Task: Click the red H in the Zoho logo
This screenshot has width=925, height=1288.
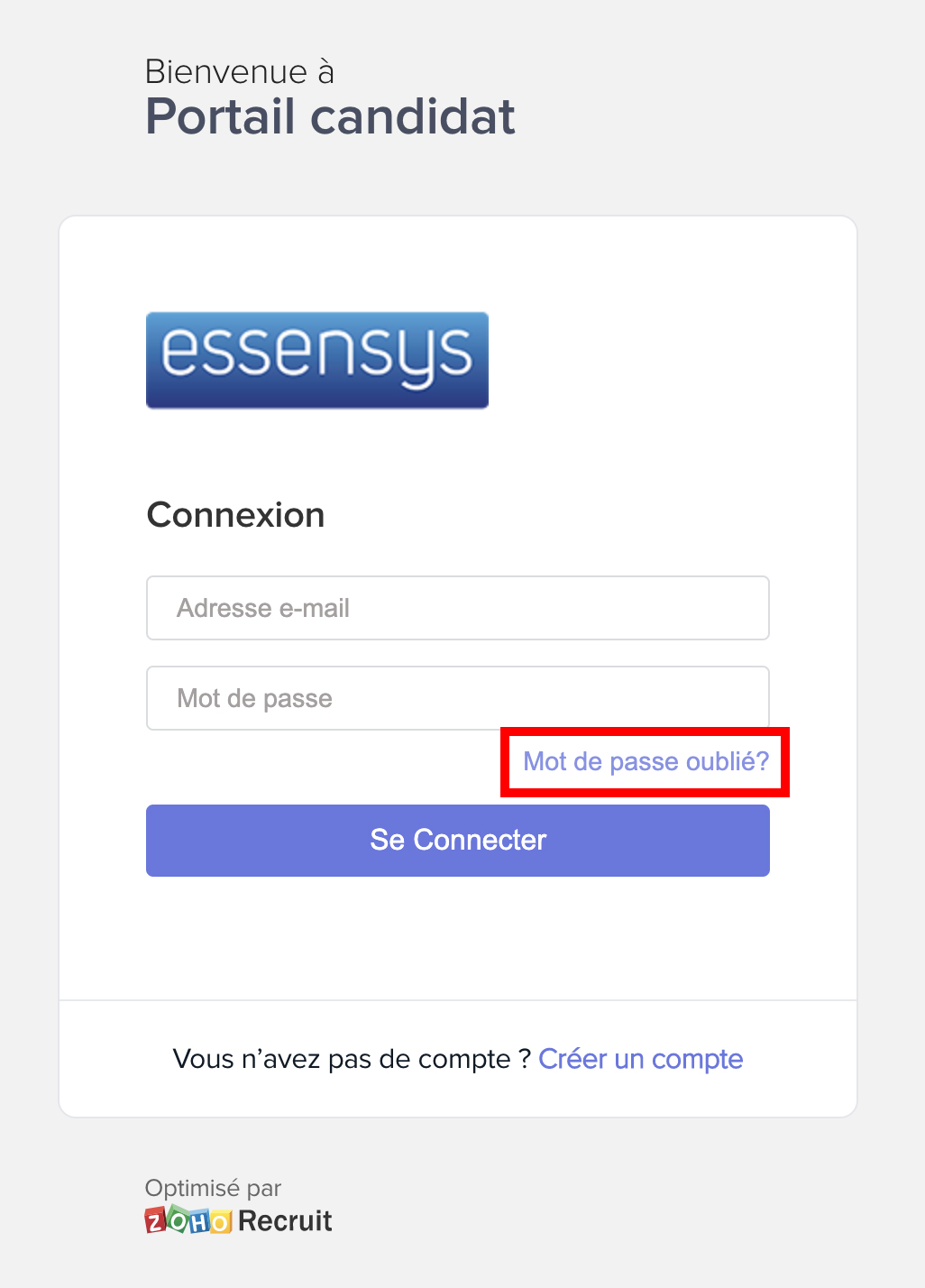Action: (x=200, y=1221)
